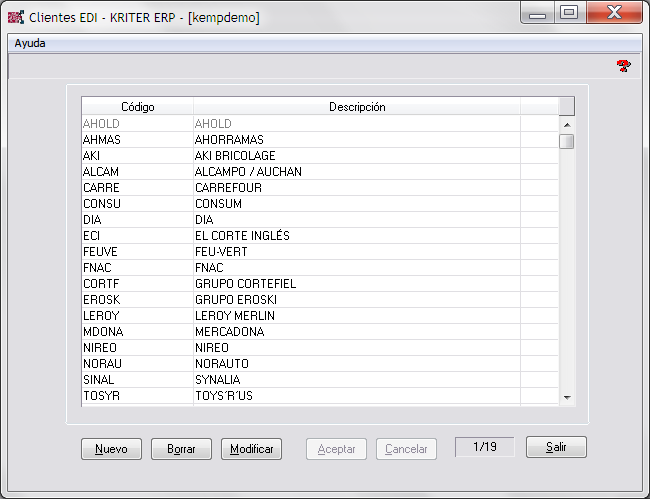
Task: Click the scrollbar up arrow
Action: pos(567,124)
